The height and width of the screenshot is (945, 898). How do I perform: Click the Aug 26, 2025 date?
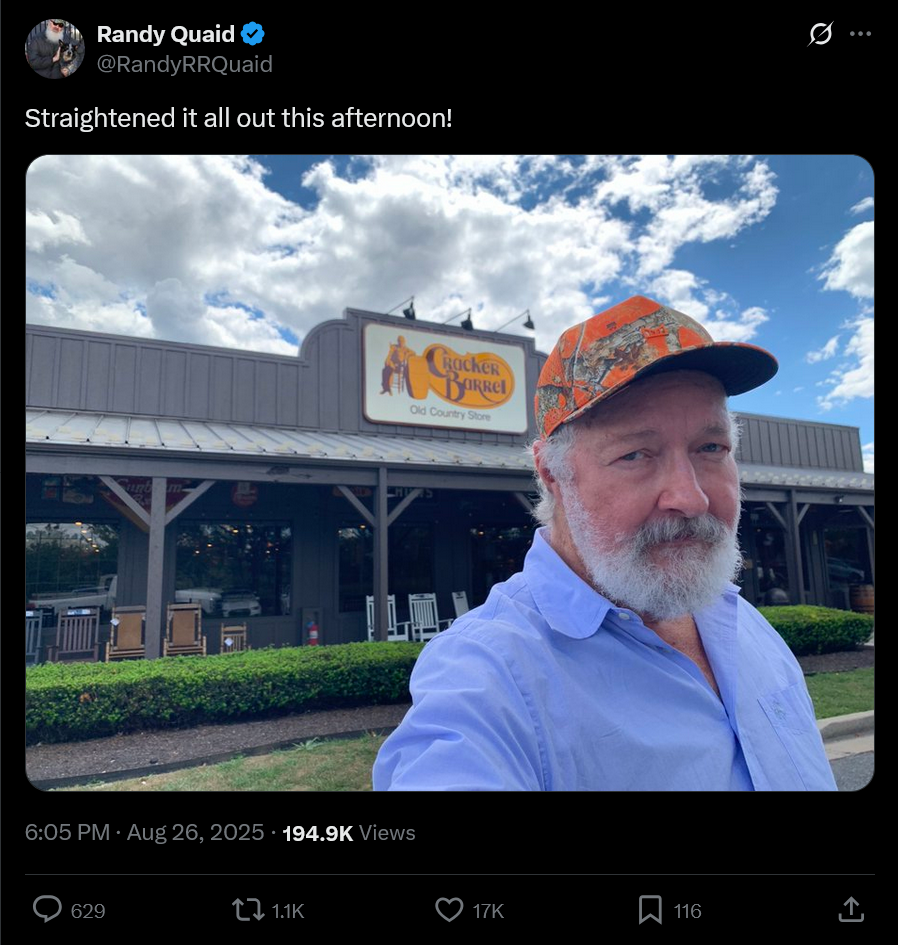pos(195,832)
